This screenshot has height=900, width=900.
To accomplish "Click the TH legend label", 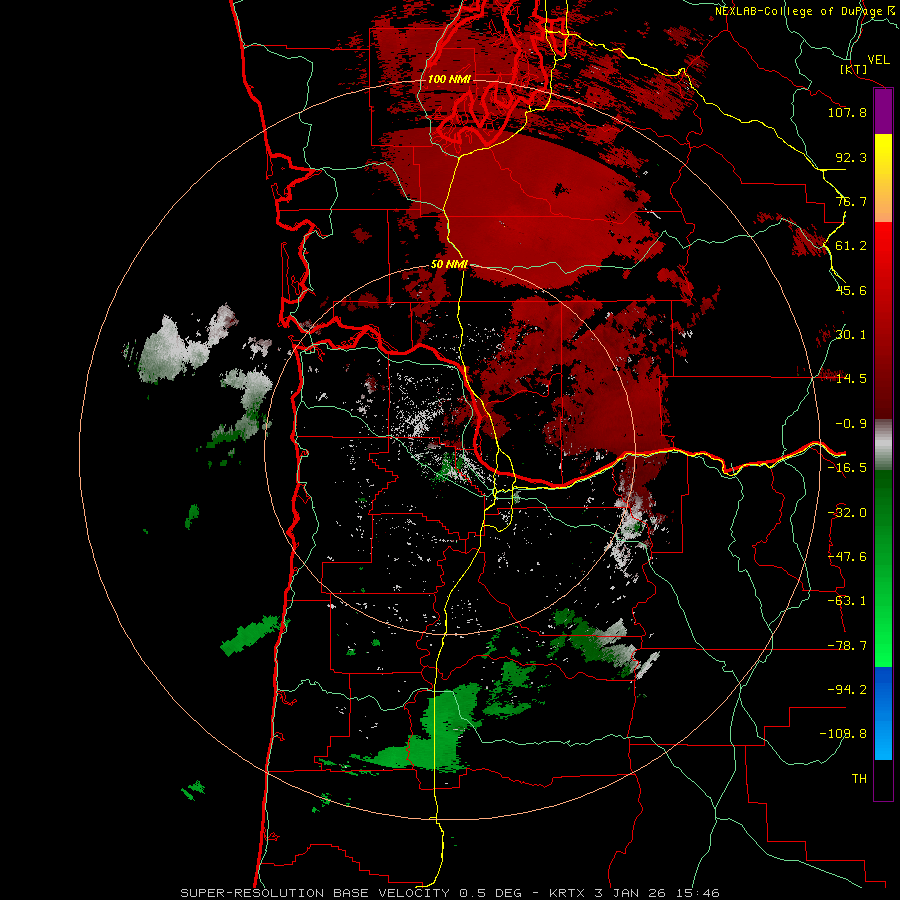I will [859, 779].
